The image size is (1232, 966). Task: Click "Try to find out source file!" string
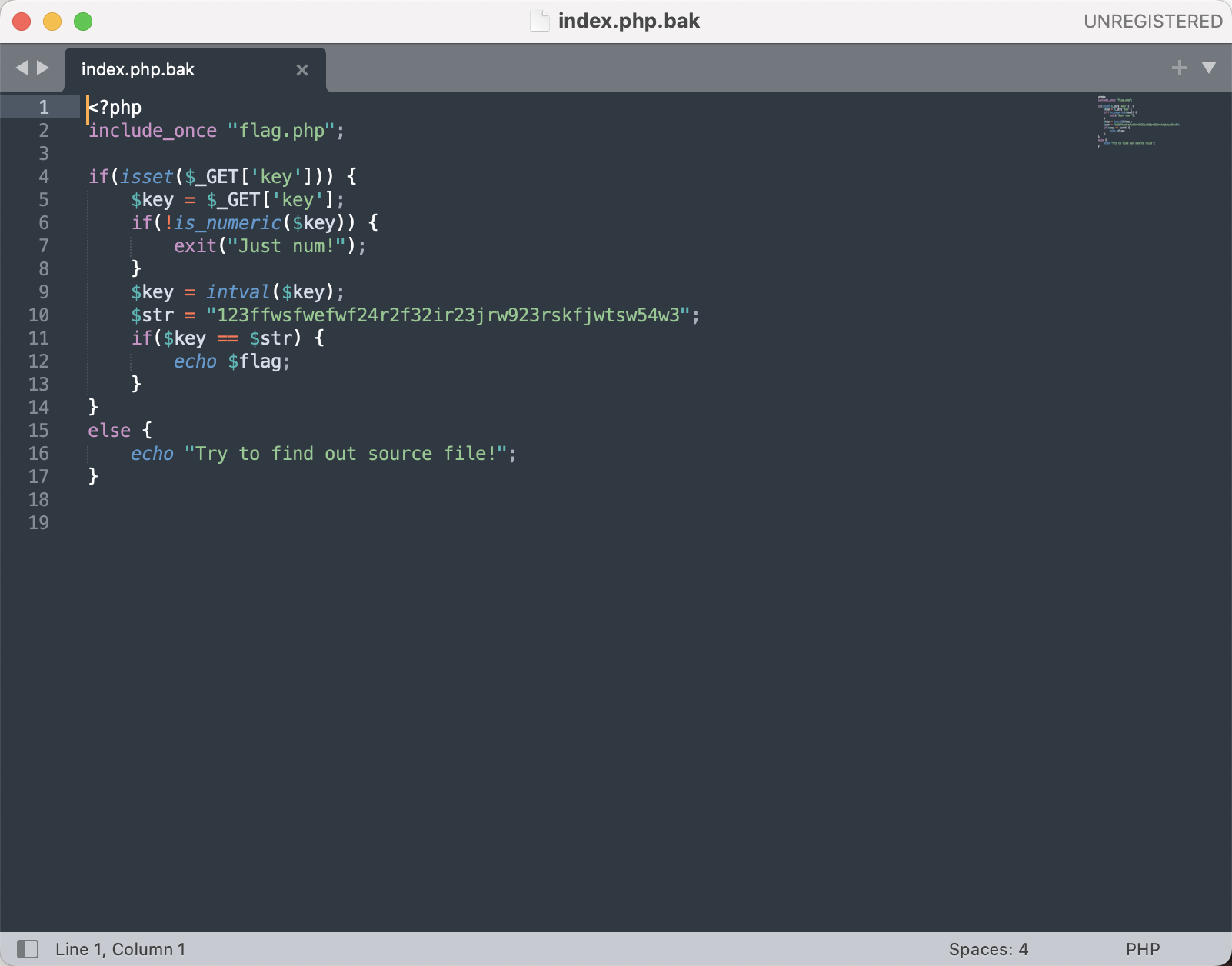[345, 454]
